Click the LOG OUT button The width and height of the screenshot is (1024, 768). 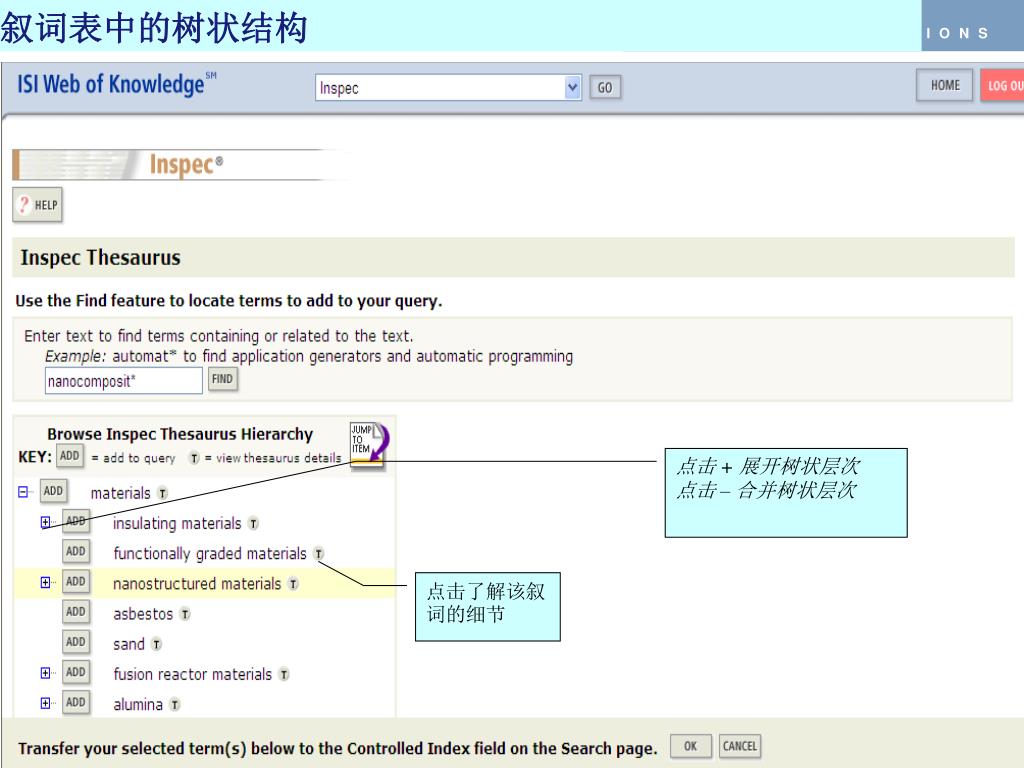[x=1002, y=85]
